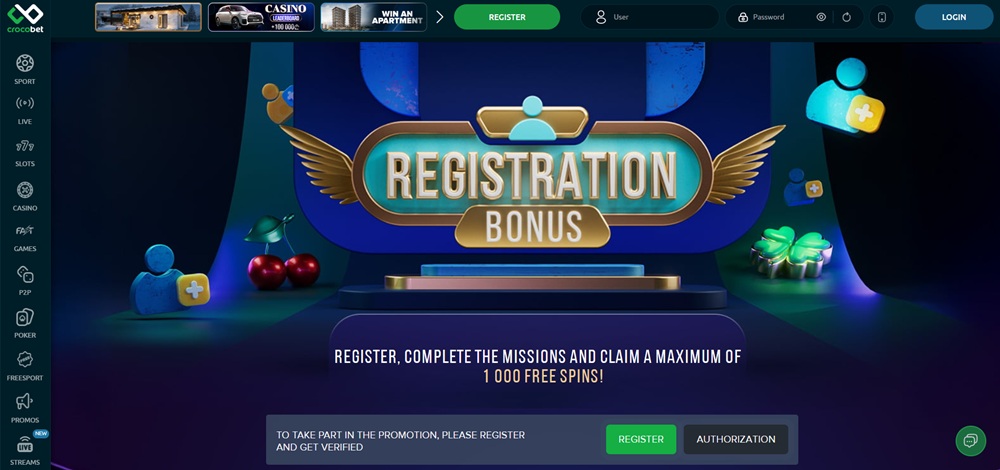Click the Login button

coord(953,17)
